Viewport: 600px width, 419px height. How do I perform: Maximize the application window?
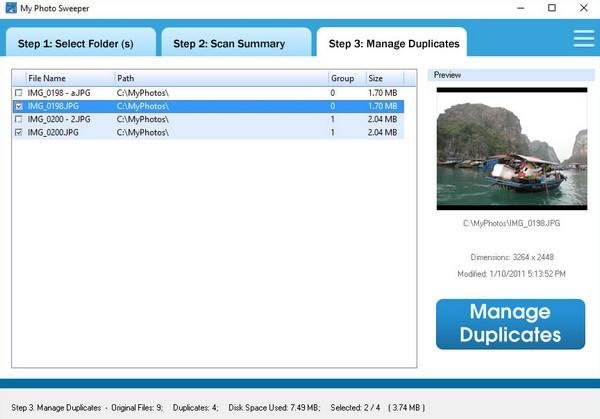(551, 8)
